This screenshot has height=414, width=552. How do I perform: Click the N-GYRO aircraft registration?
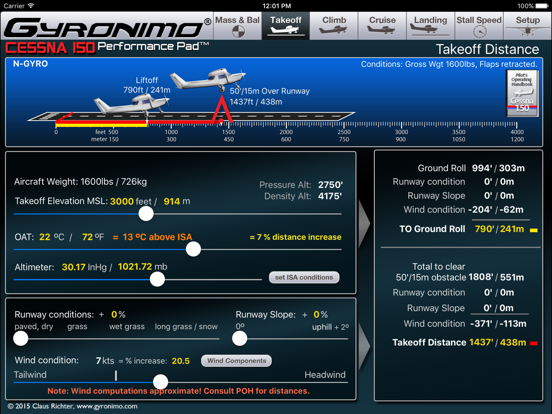coord(30,64)
